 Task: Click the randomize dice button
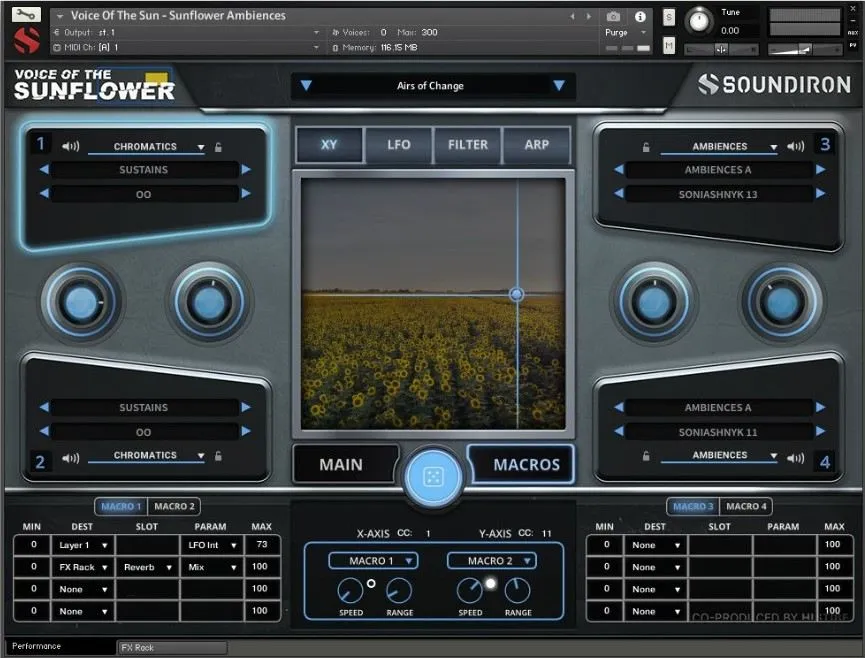click(x=433, y=477)
